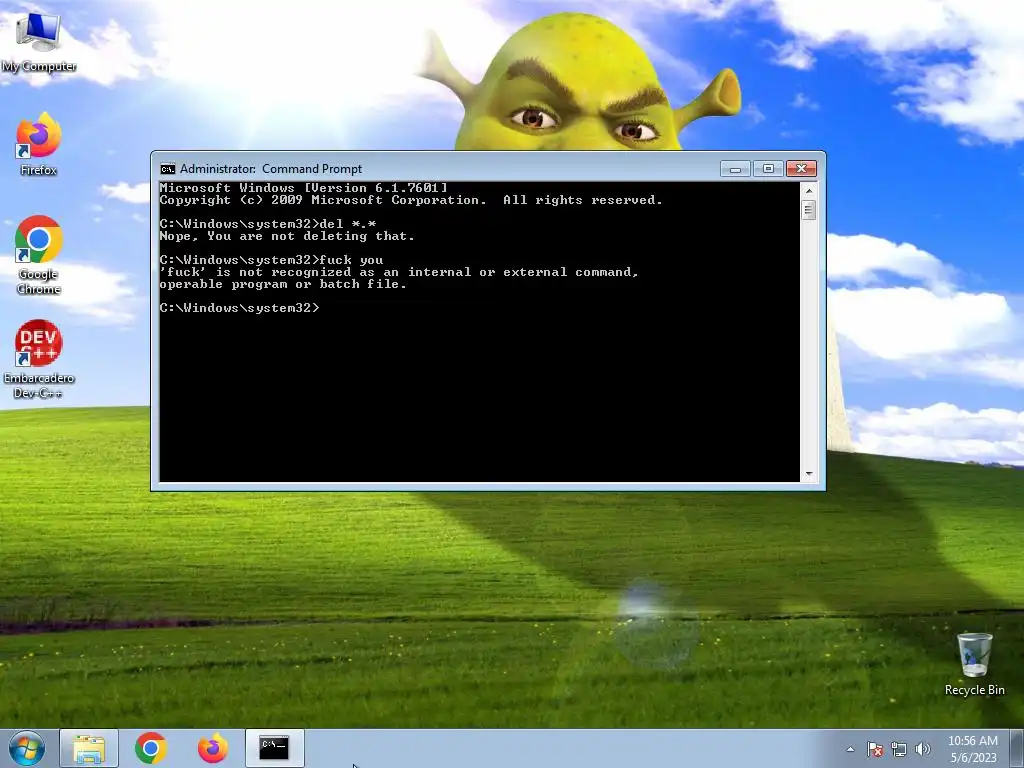
Task: Launch Embarcadero Dev-C++ desktop shortcut
Action: (x=39, y=359)
